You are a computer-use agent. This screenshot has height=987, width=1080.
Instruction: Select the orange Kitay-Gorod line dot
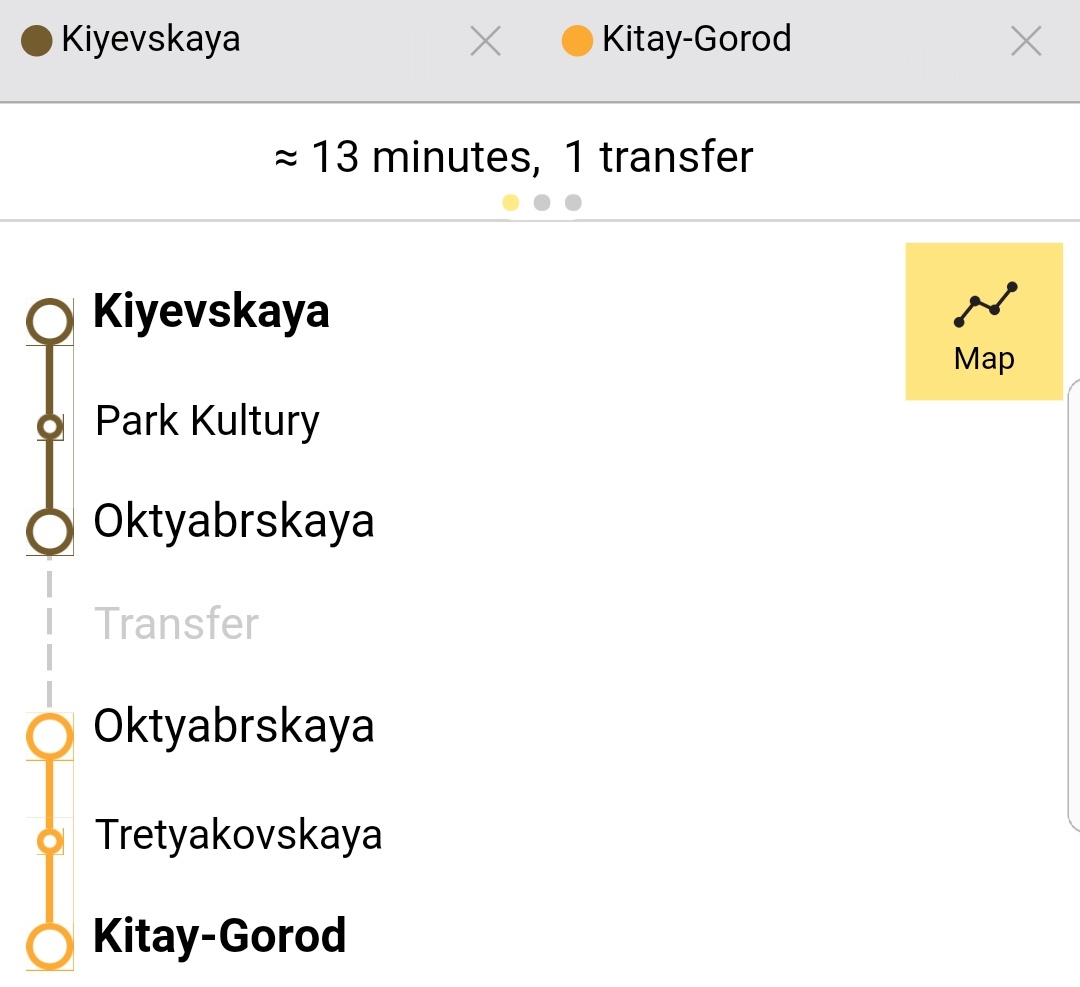[577, 40]
